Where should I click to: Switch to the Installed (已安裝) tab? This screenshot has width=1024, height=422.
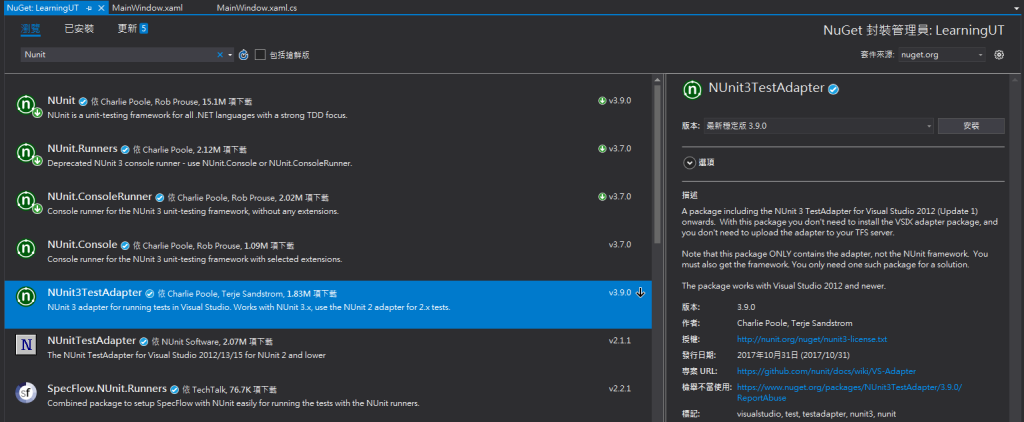(79, 29)
